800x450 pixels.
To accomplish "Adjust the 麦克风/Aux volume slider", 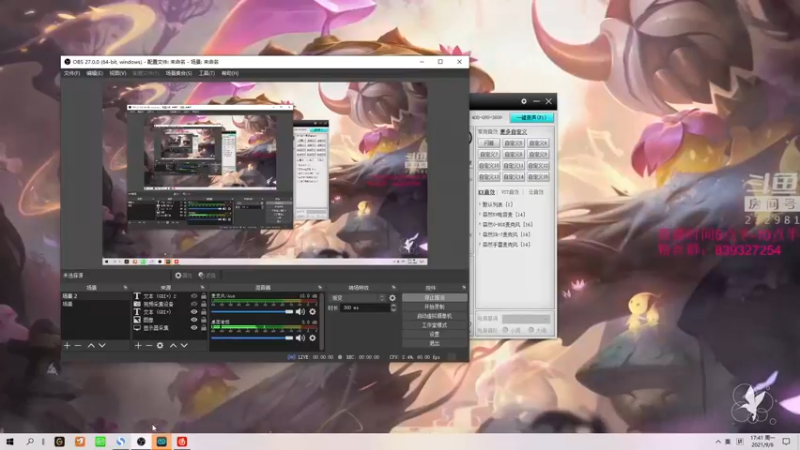I will 252,312.
